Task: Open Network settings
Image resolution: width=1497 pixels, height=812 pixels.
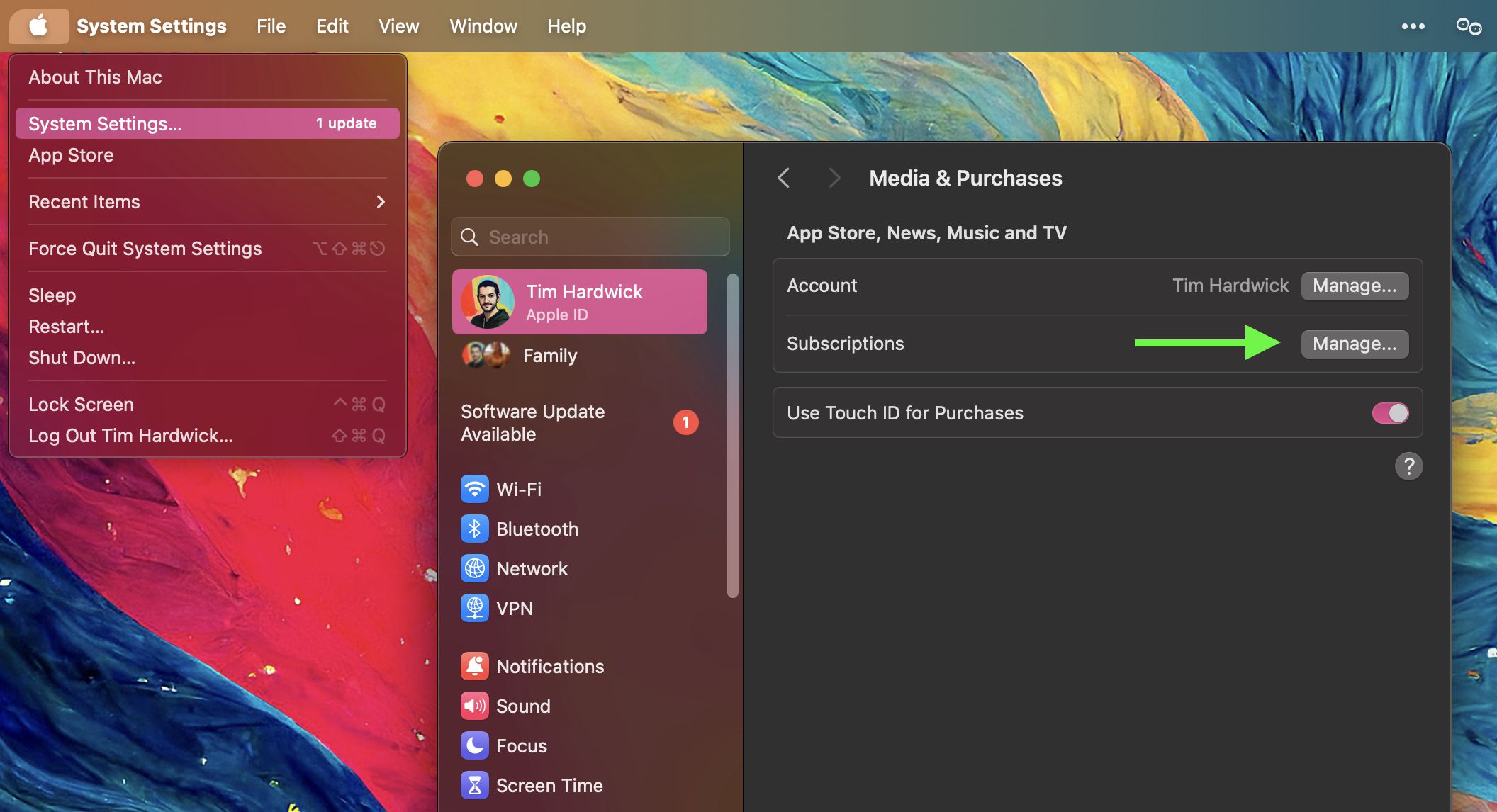Action: (532, 568)
